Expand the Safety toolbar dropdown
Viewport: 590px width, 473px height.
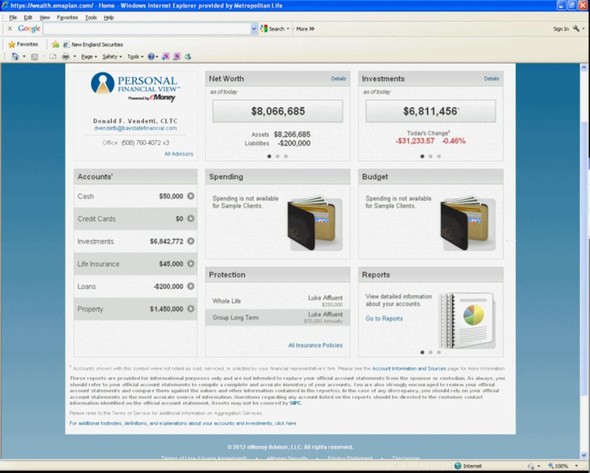click(112, 57)
